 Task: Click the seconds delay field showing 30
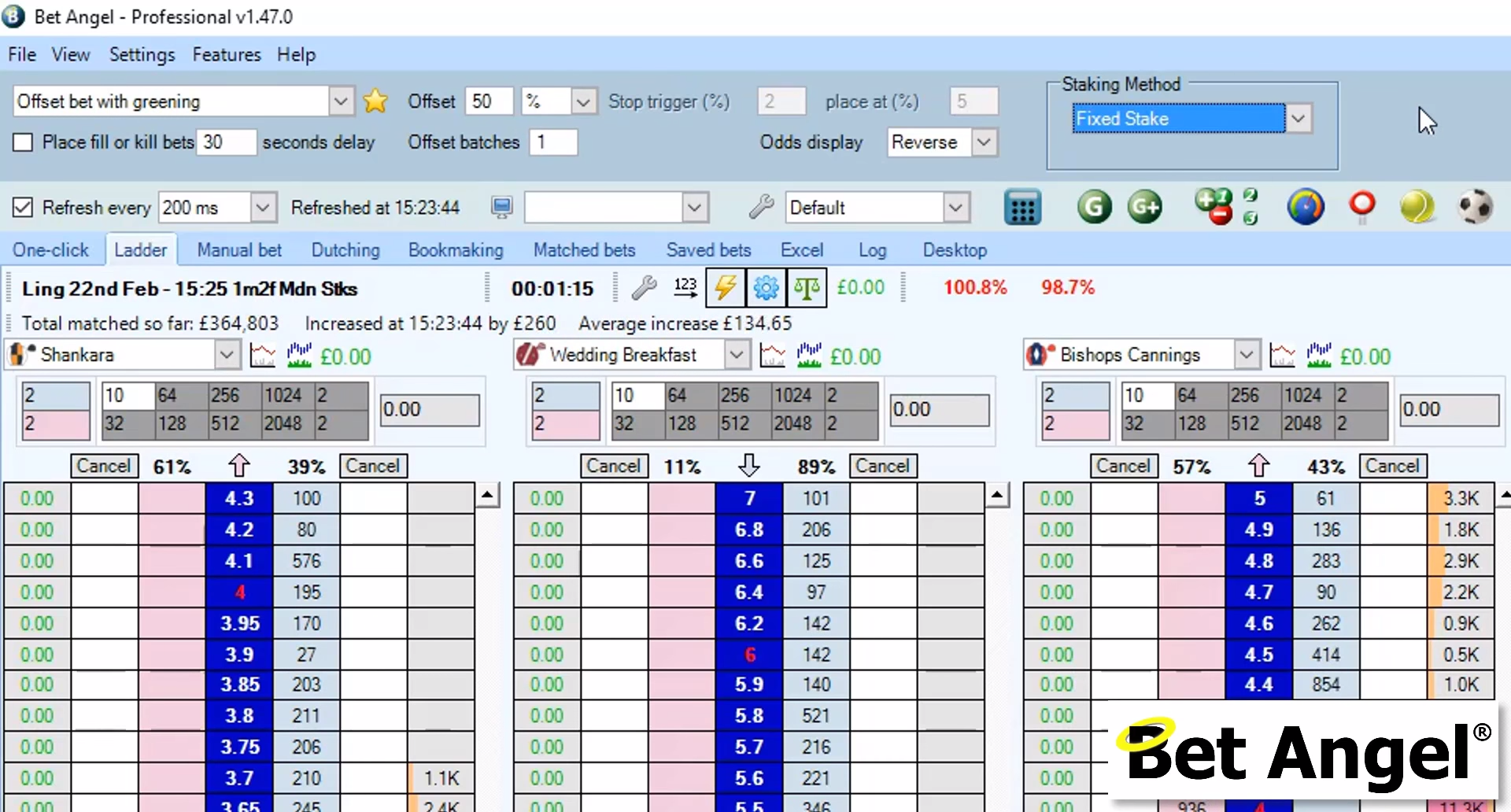click(x=227, y=142)
